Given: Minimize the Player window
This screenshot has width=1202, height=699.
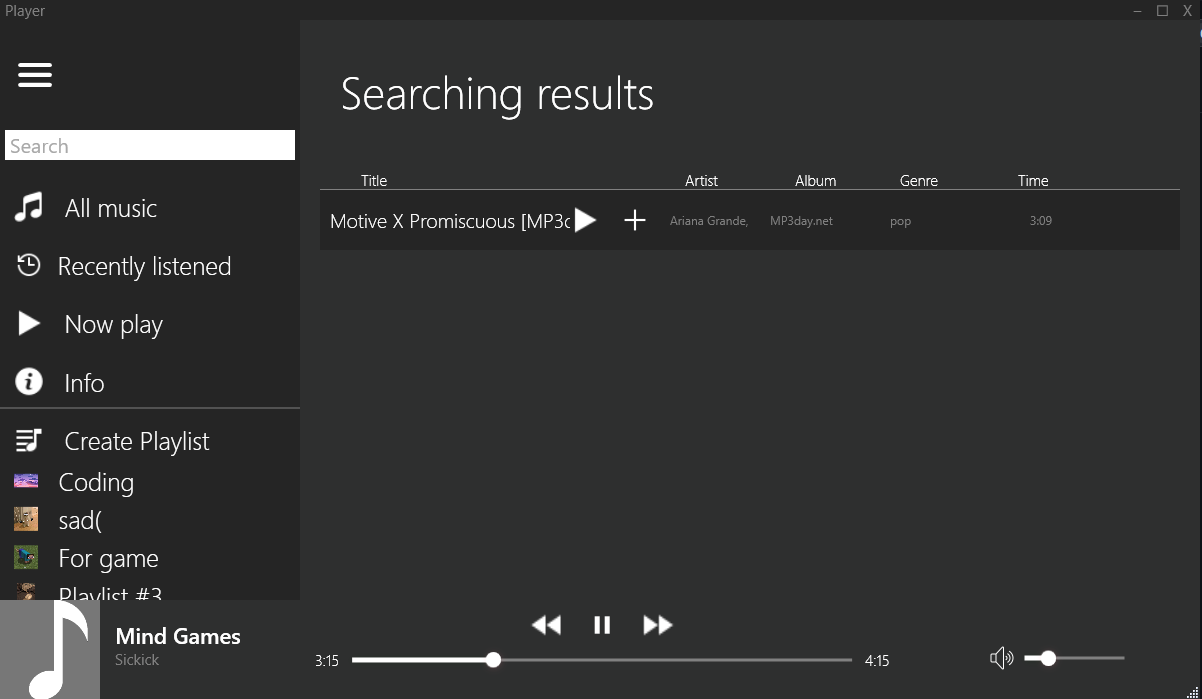Looking at the screenshot, I should click(1138, 11).
